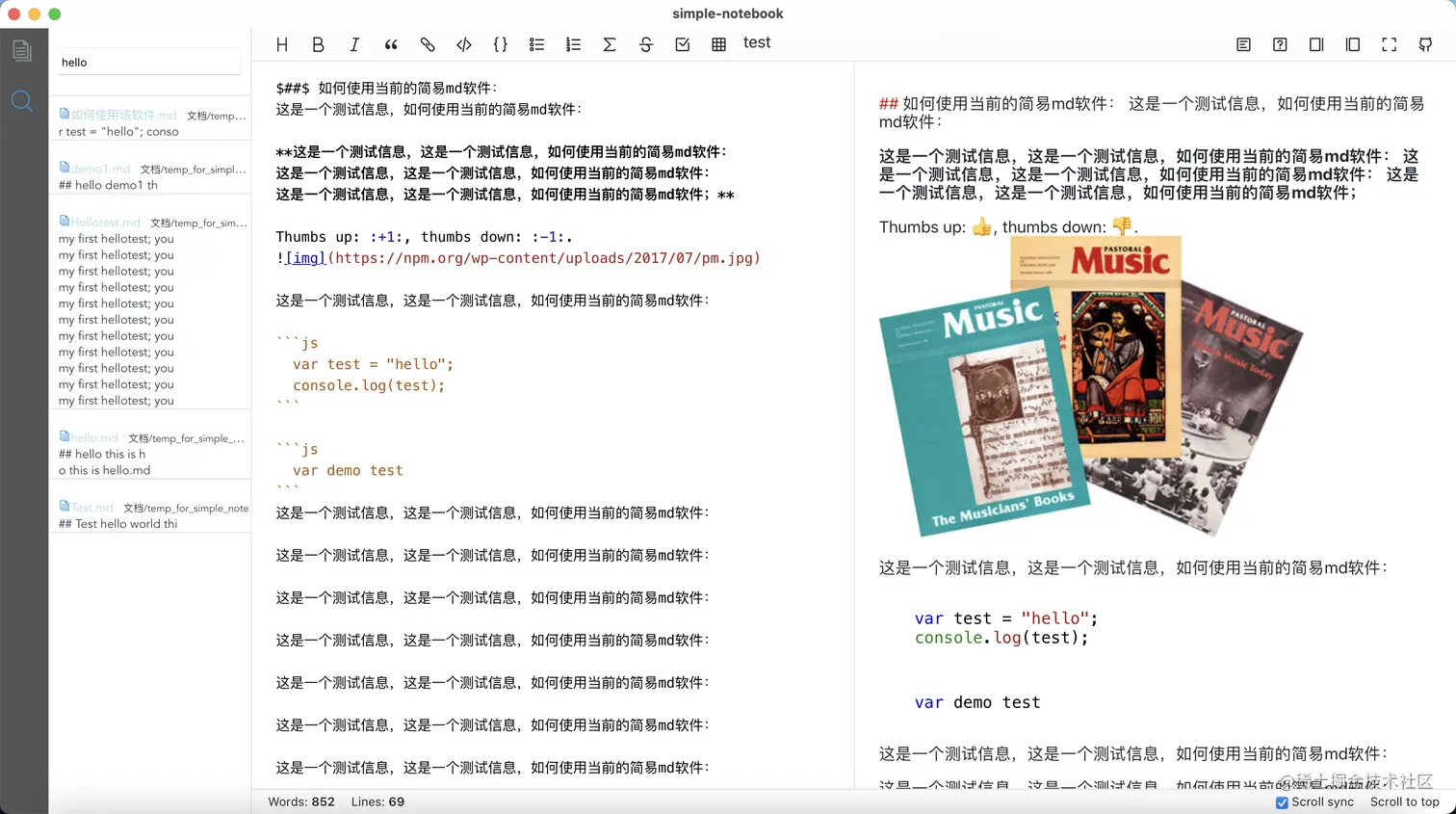Toggle the right preview panel layout icon
1456x814 pixels.
point(1316,44)
